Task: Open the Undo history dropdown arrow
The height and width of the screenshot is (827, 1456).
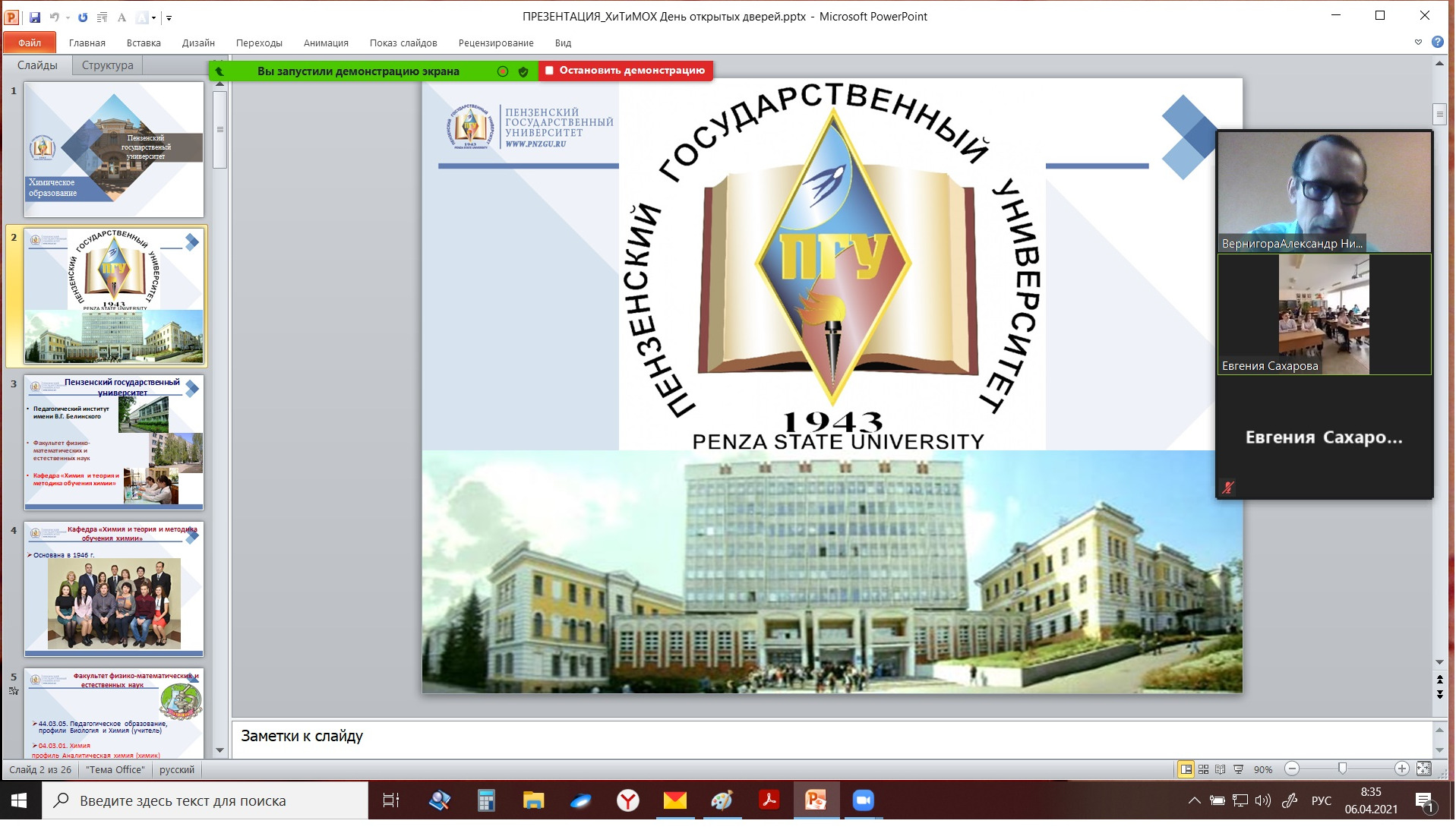Action: 68,17
